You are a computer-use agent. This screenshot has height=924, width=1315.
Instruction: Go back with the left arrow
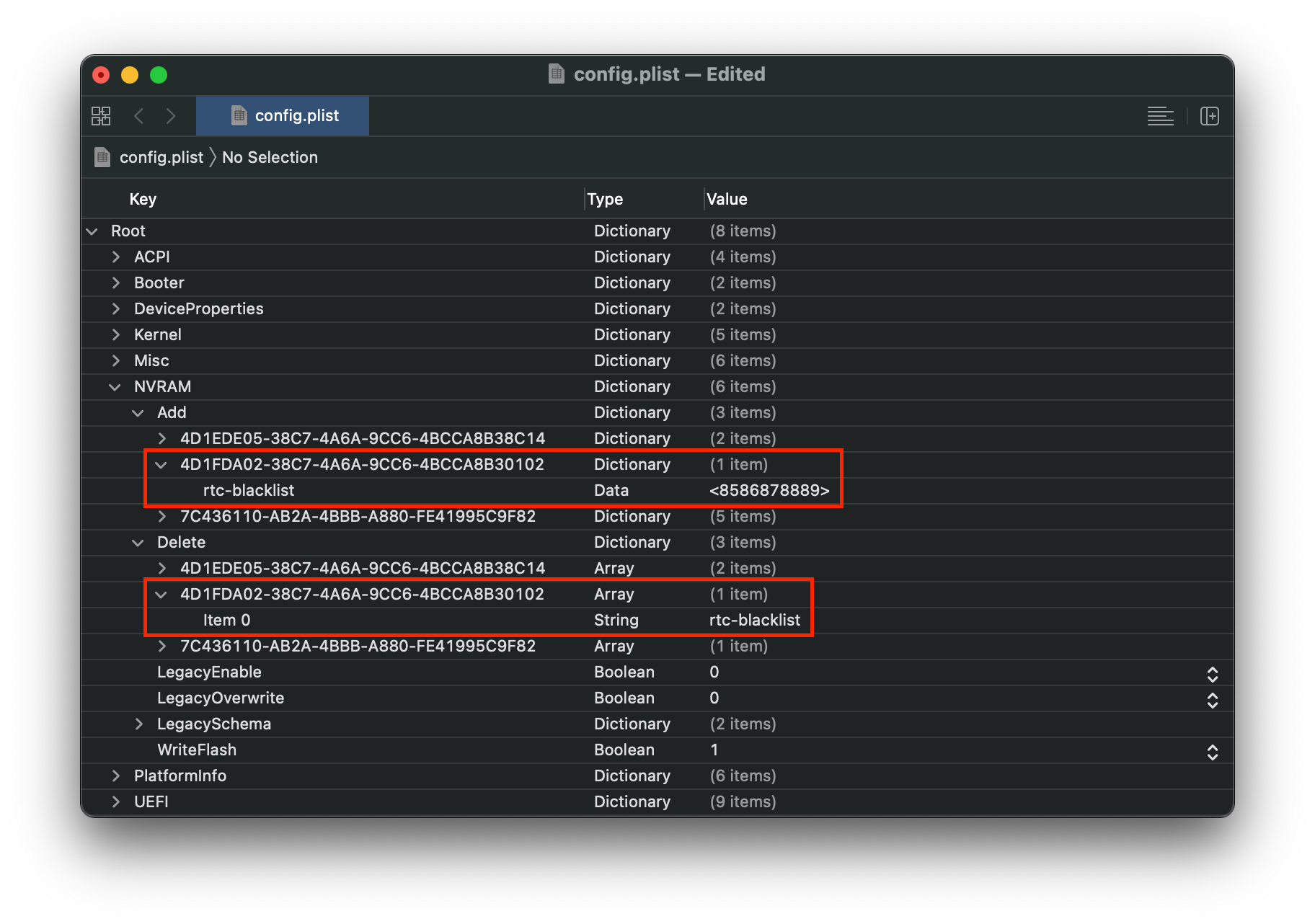click(x=139, y=116)
